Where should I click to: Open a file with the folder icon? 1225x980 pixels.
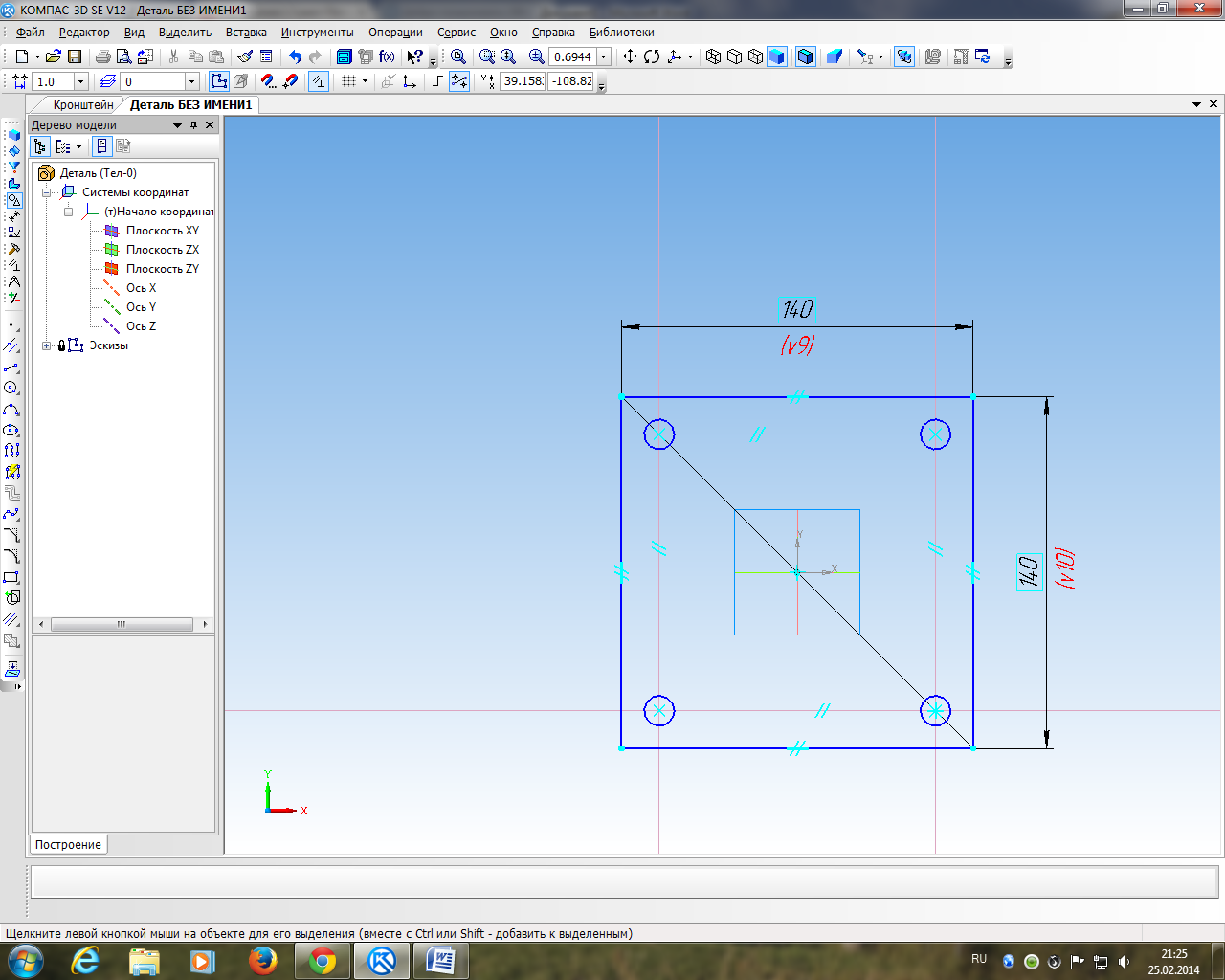point(54,56)
